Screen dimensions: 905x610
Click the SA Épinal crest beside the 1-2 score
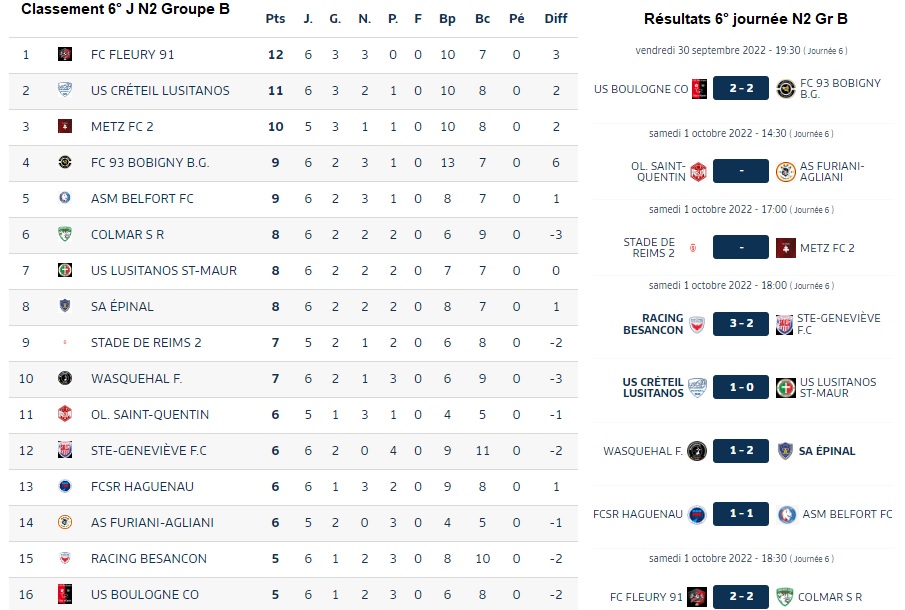(785, 451)
